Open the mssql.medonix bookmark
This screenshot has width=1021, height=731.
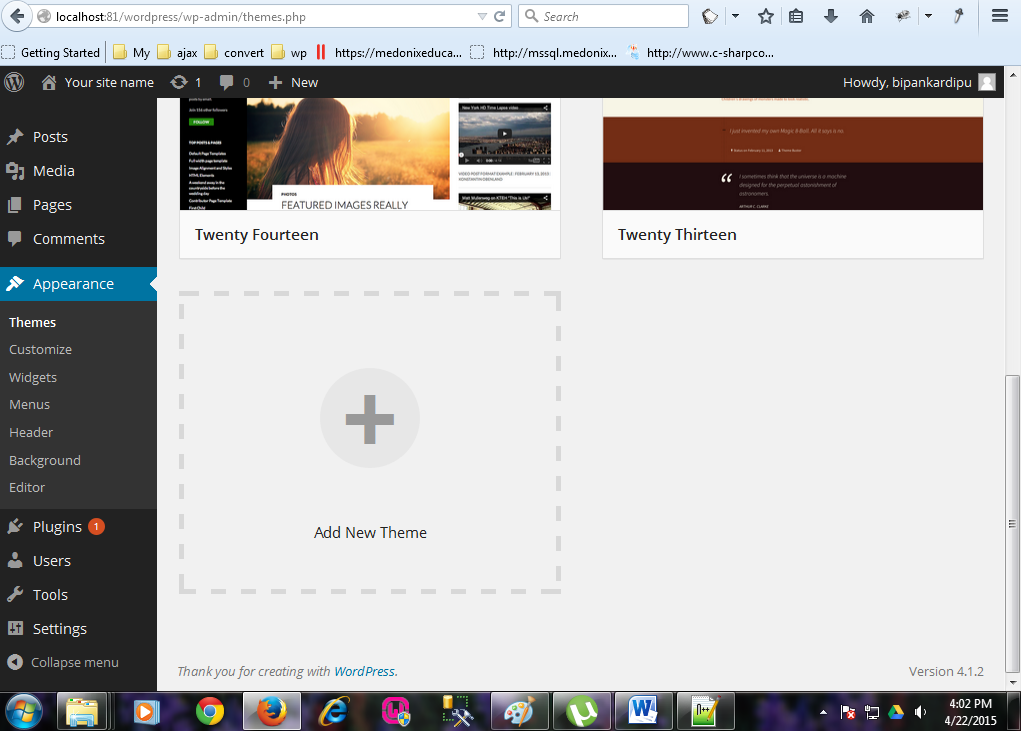544,53
